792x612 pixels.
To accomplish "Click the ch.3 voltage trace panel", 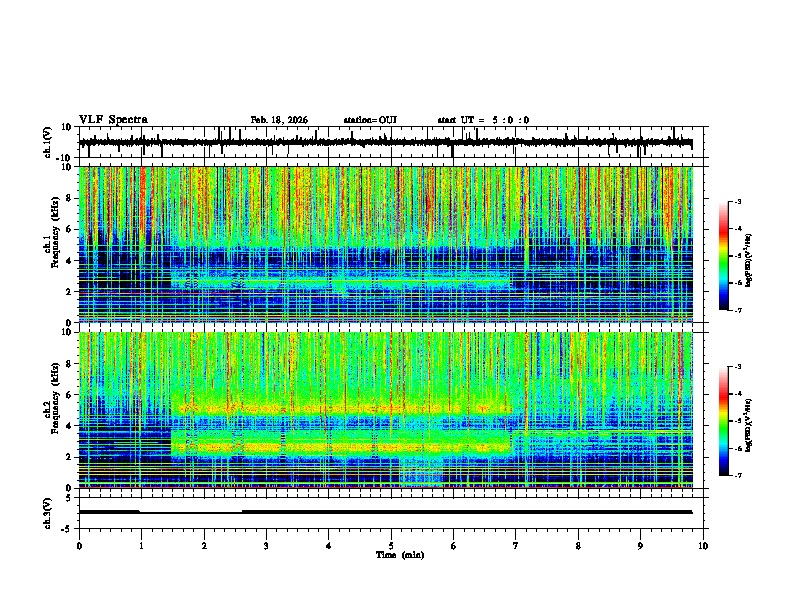I will pyautogui.click(x=393, y=513).
